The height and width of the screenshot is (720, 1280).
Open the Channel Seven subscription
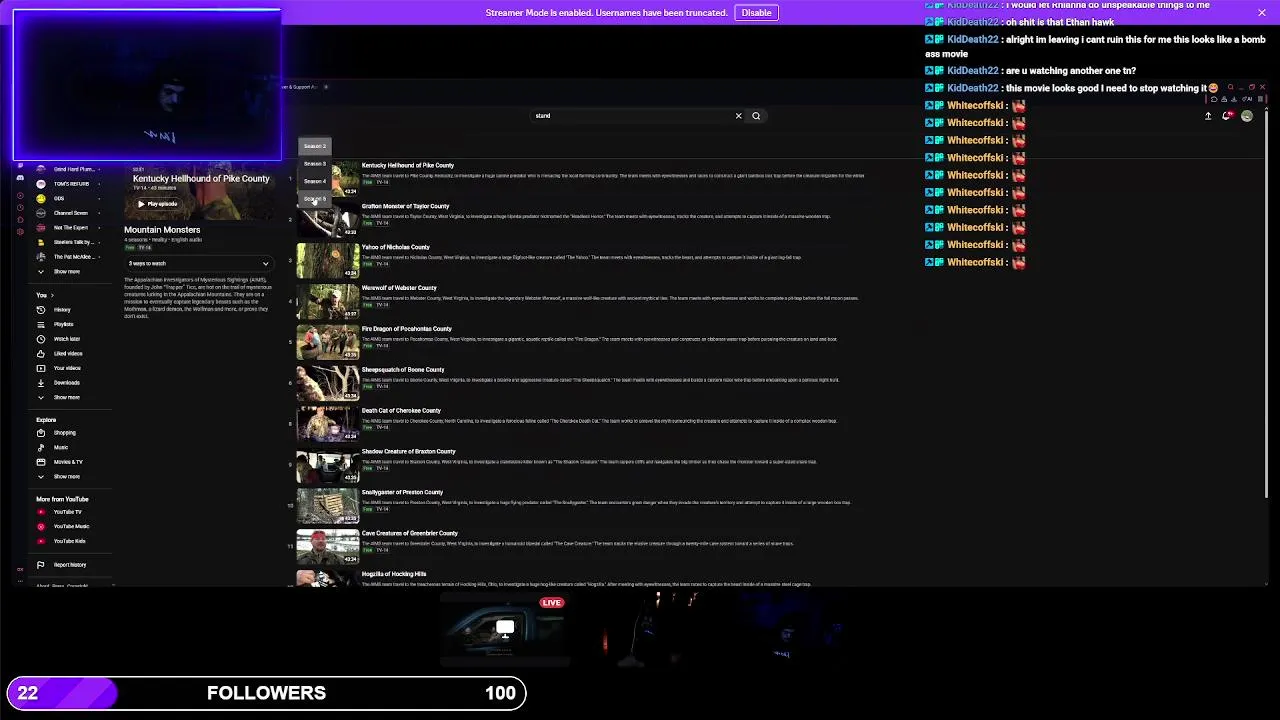70,213
